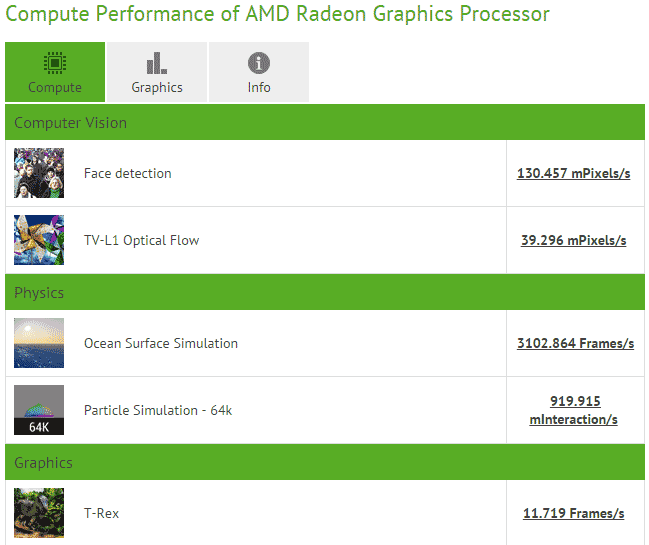Click the Physics section header
The image size is (649, 545).
click(39, 293)
